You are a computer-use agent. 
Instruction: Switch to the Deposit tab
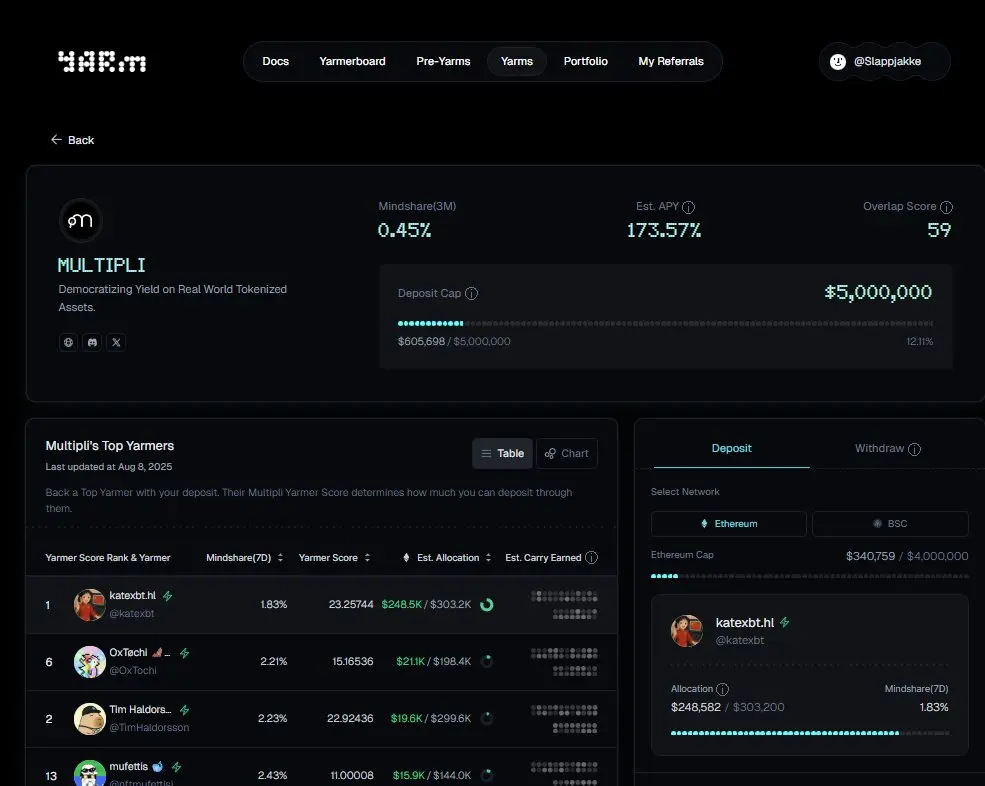pos(731,449)
